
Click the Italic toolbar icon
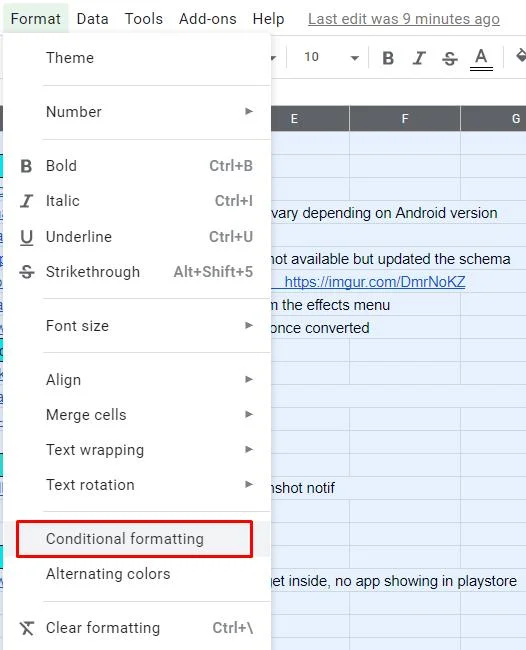pyautogui.click(x=419, y=58)
